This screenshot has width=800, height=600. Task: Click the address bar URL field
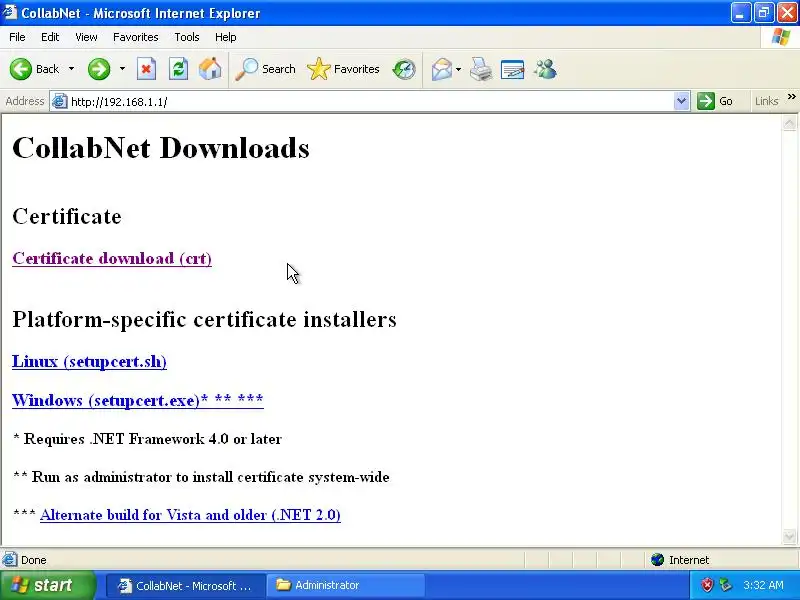click(x=371, y=102)
